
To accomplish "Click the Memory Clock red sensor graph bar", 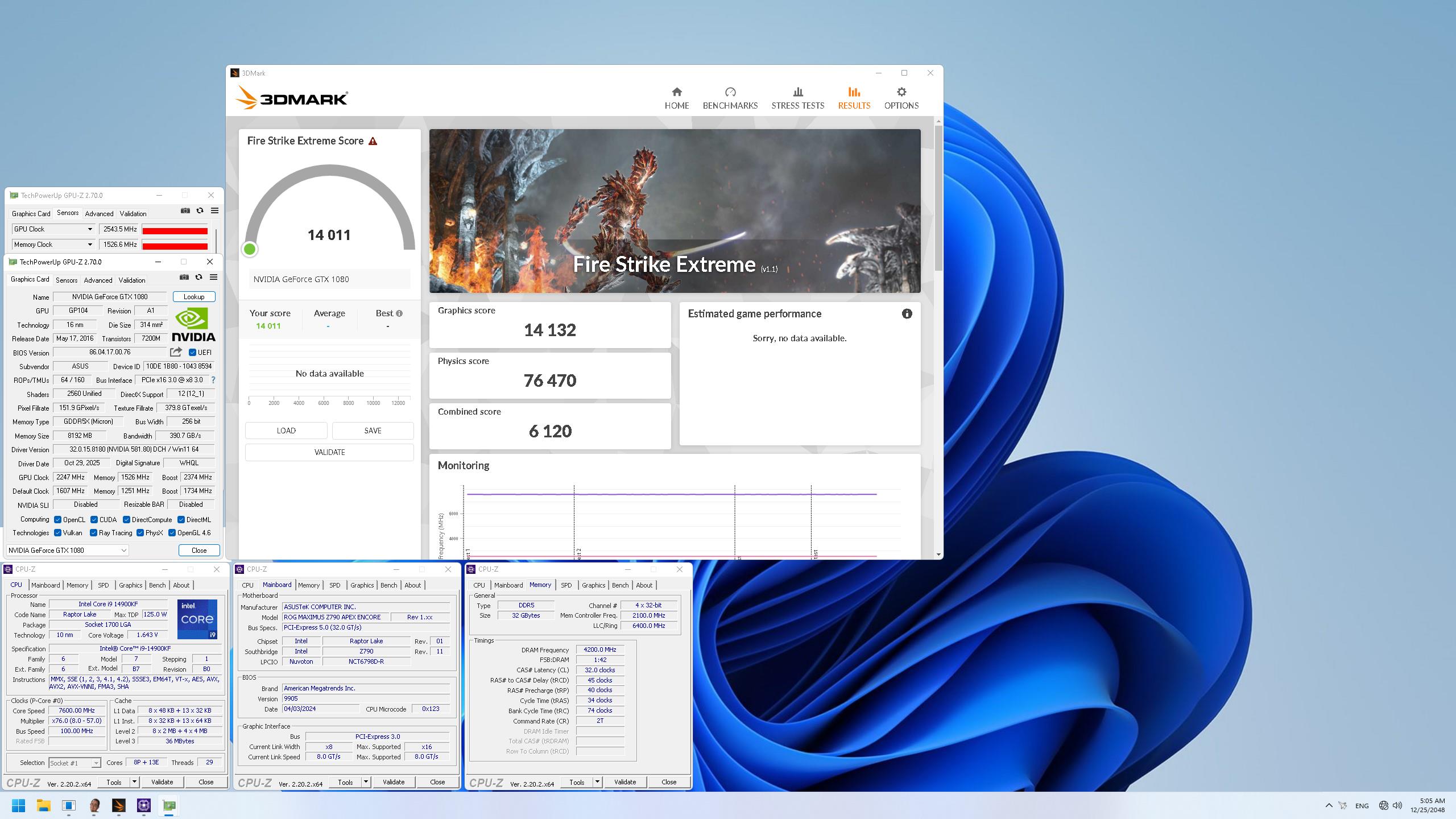I will click(175, 246).
